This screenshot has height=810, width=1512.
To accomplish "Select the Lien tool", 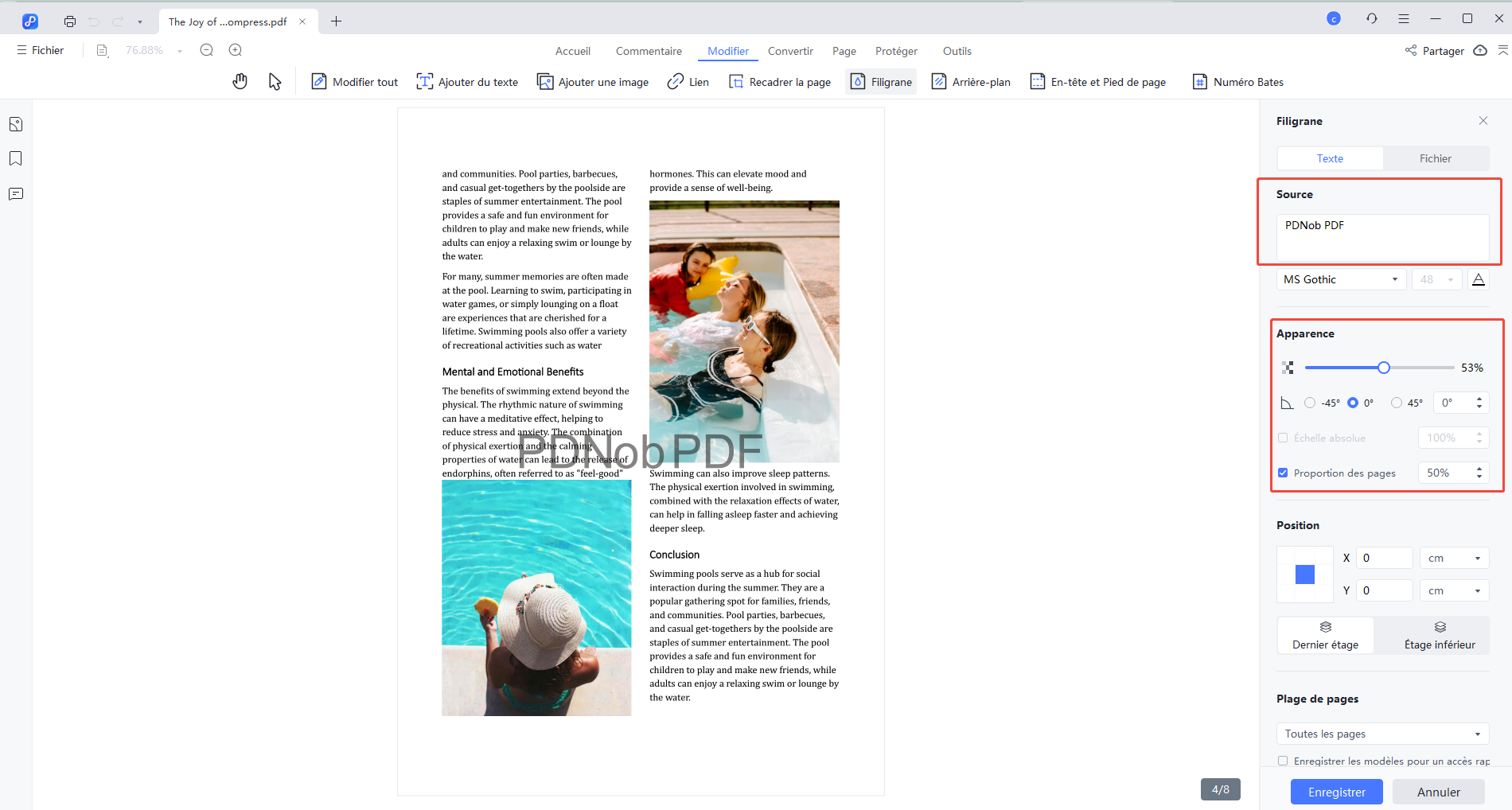I will click(688, 81).
